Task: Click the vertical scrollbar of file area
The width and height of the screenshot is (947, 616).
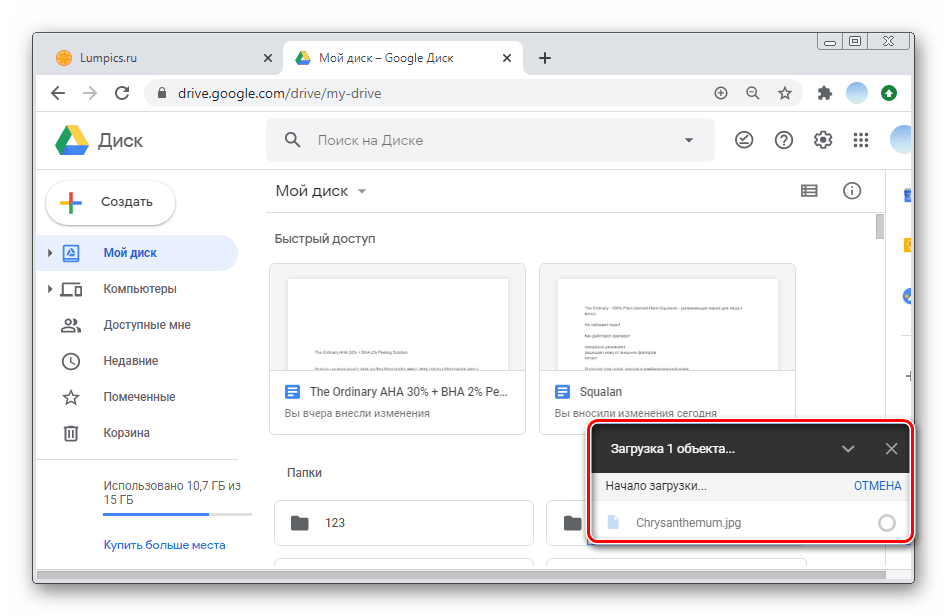Action: 880,226
